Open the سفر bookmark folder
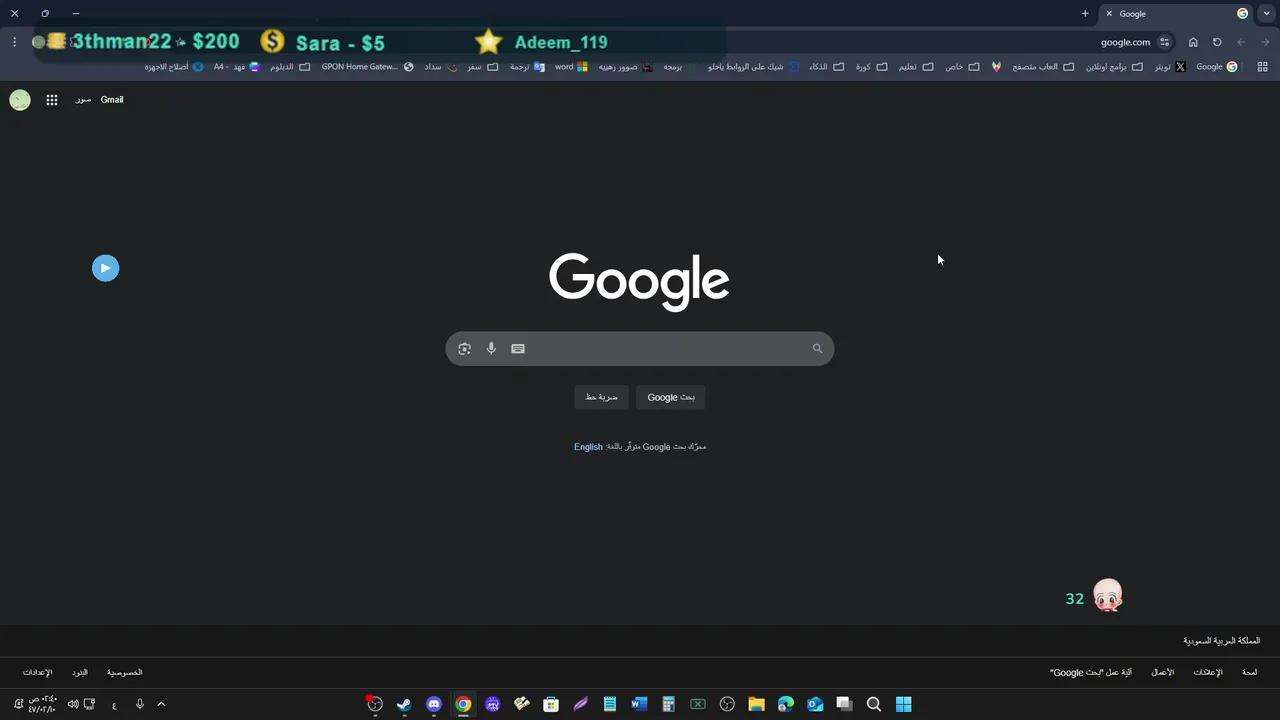Image resolution: width=1280 pixels, height=720 pixels. [482, 67]
